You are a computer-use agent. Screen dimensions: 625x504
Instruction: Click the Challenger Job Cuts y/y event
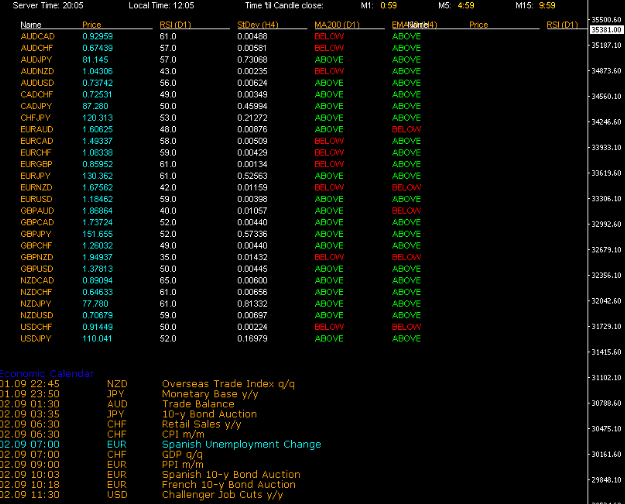point(222,493)
